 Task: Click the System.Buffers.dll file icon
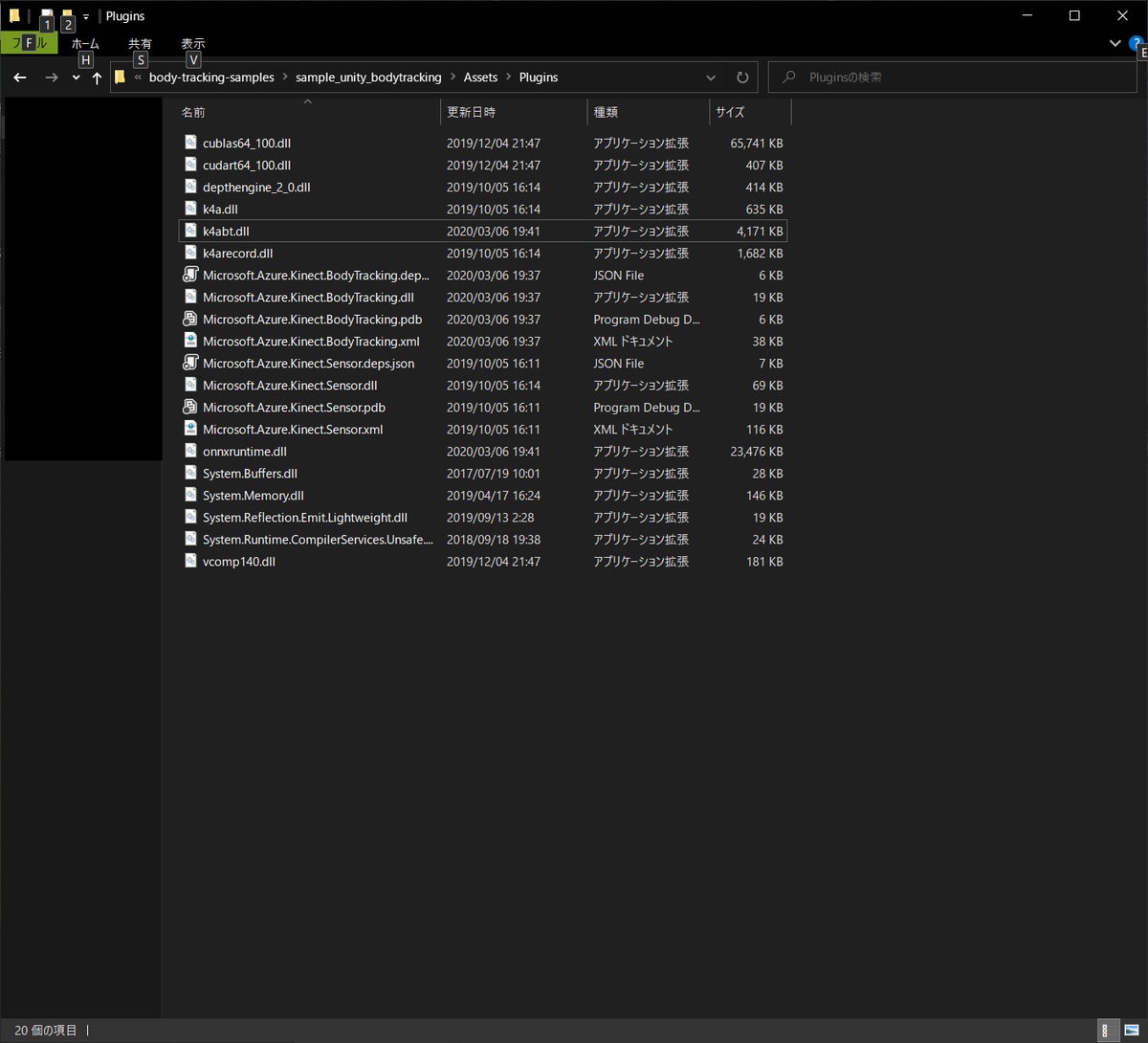190,473
